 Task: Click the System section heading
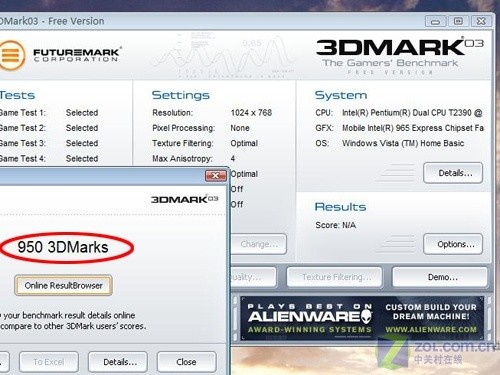click(341, 95)
